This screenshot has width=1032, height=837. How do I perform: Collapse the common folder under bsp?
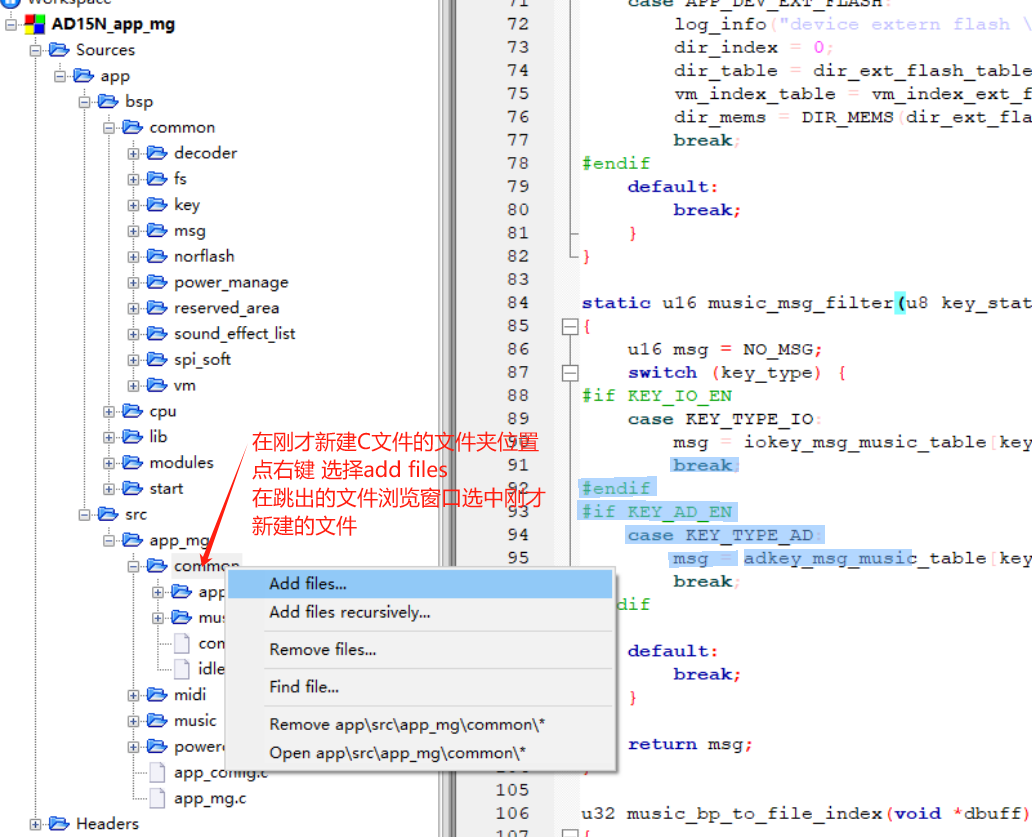click(x=109, y=128)
